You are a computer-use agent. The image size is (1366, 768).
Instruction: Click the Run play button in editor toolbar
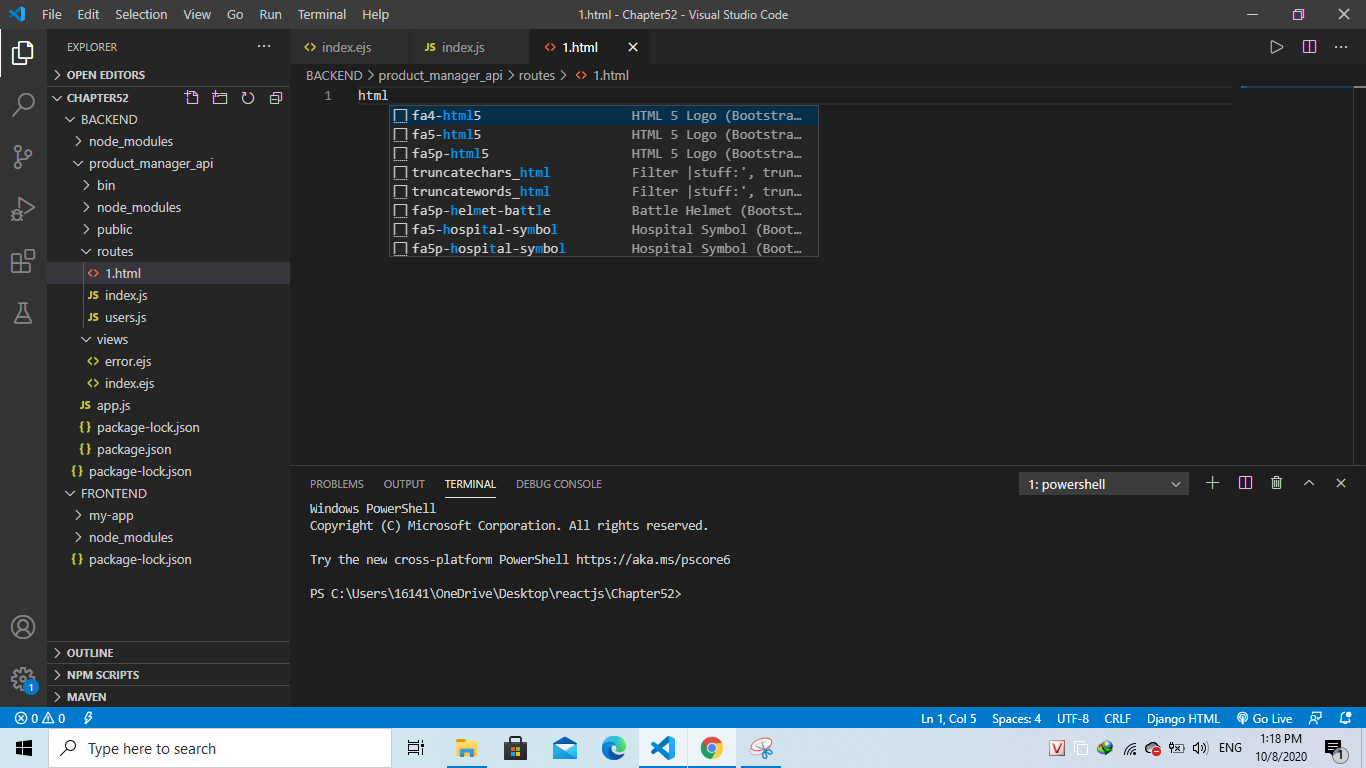pyautogui.click(x=1276, y=47)
